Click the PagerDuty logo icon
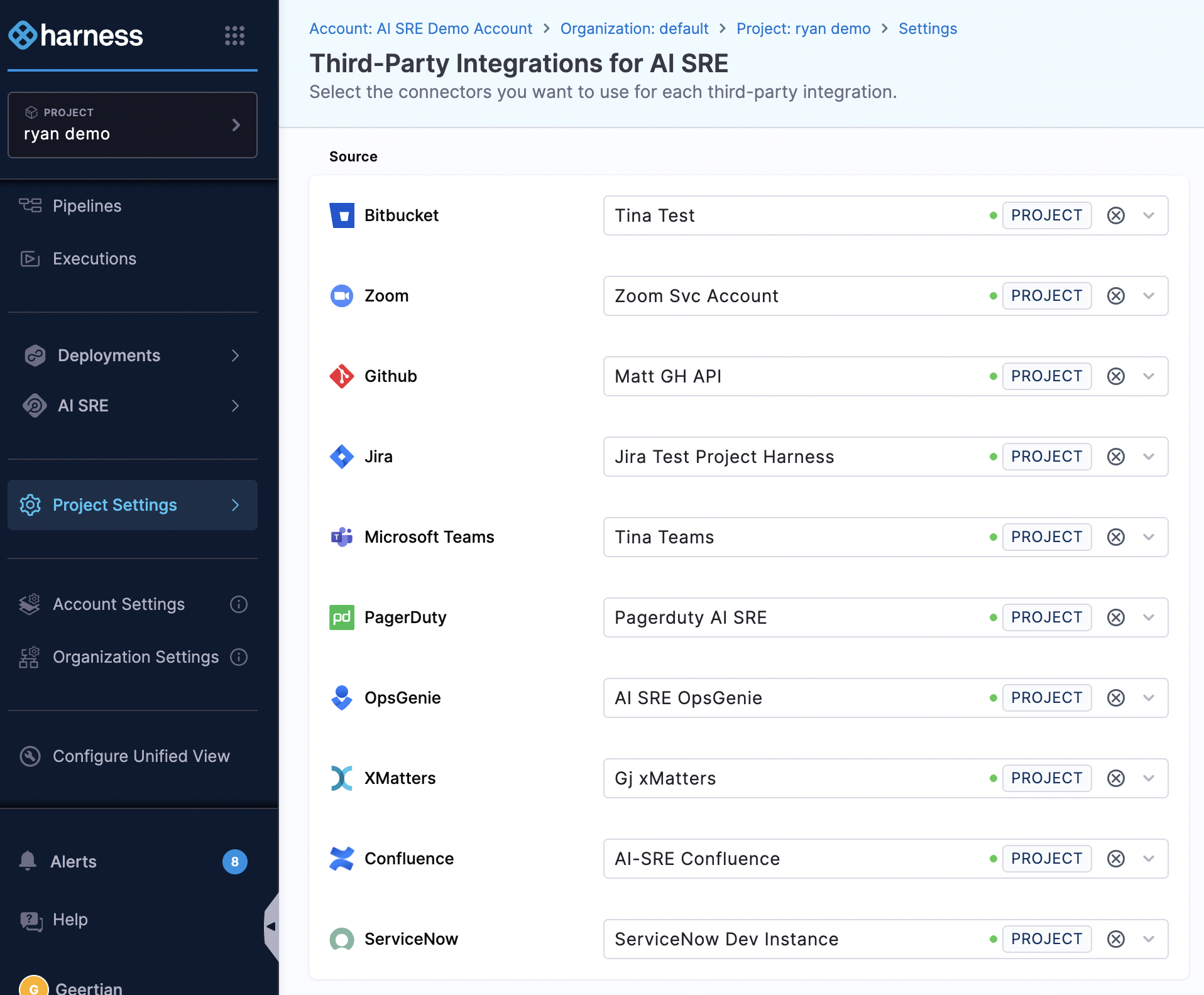Viewport: 1204px width, 995px height. [x=342, y=617]
